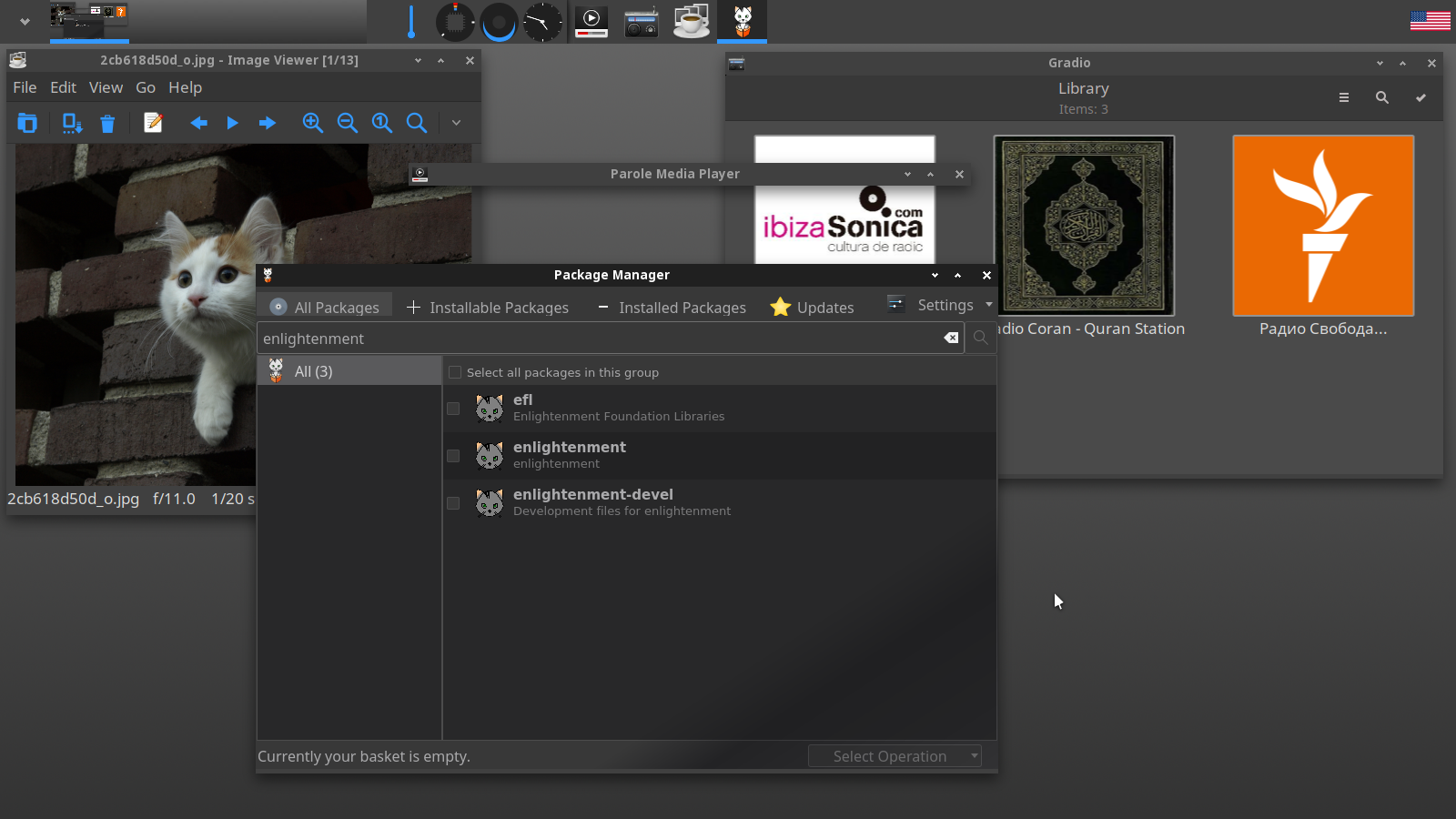Zoom in on the cat image

[312, 123]
